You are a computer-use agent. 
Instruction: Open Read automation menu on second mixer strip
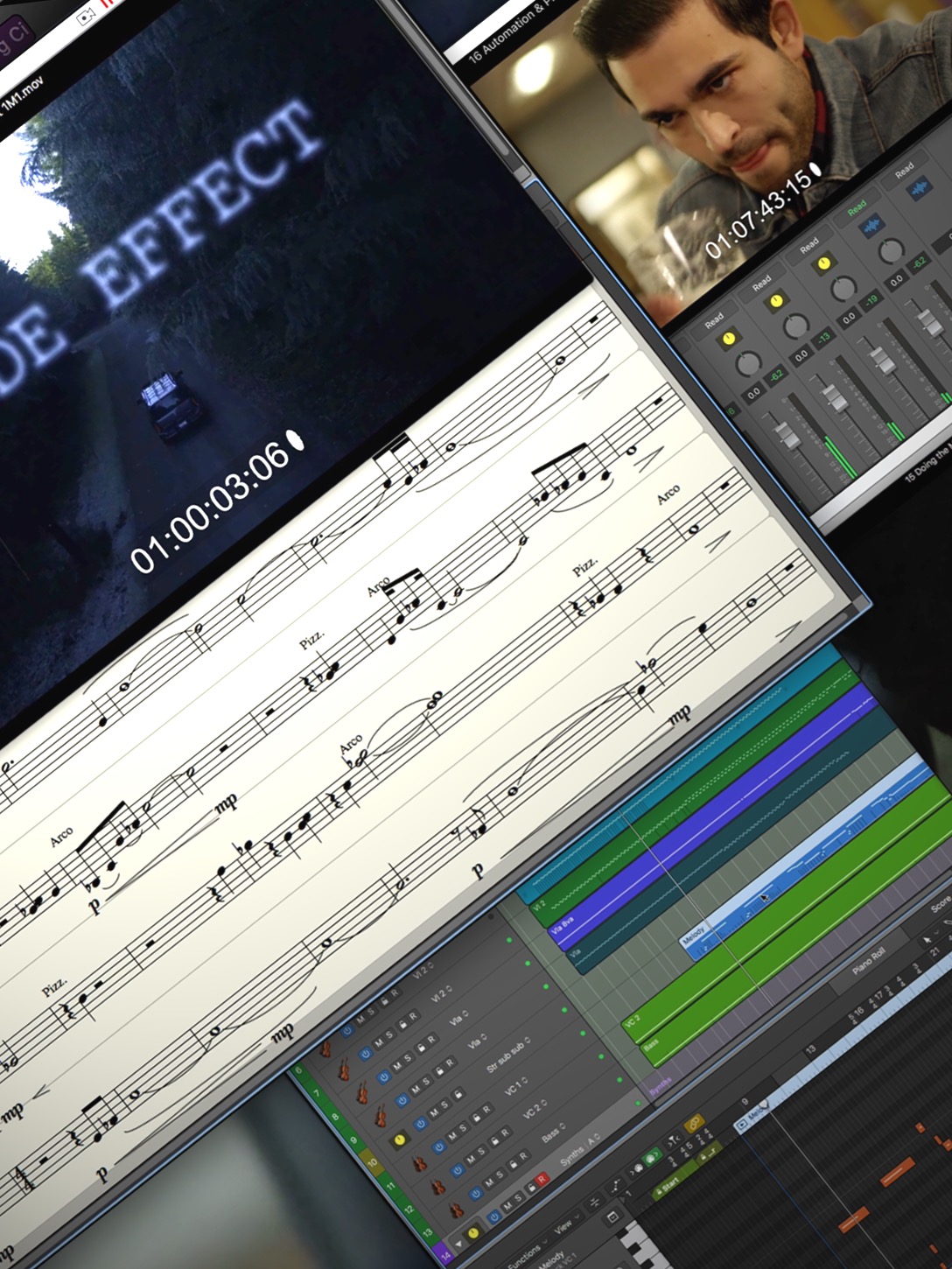coord(762,283)
